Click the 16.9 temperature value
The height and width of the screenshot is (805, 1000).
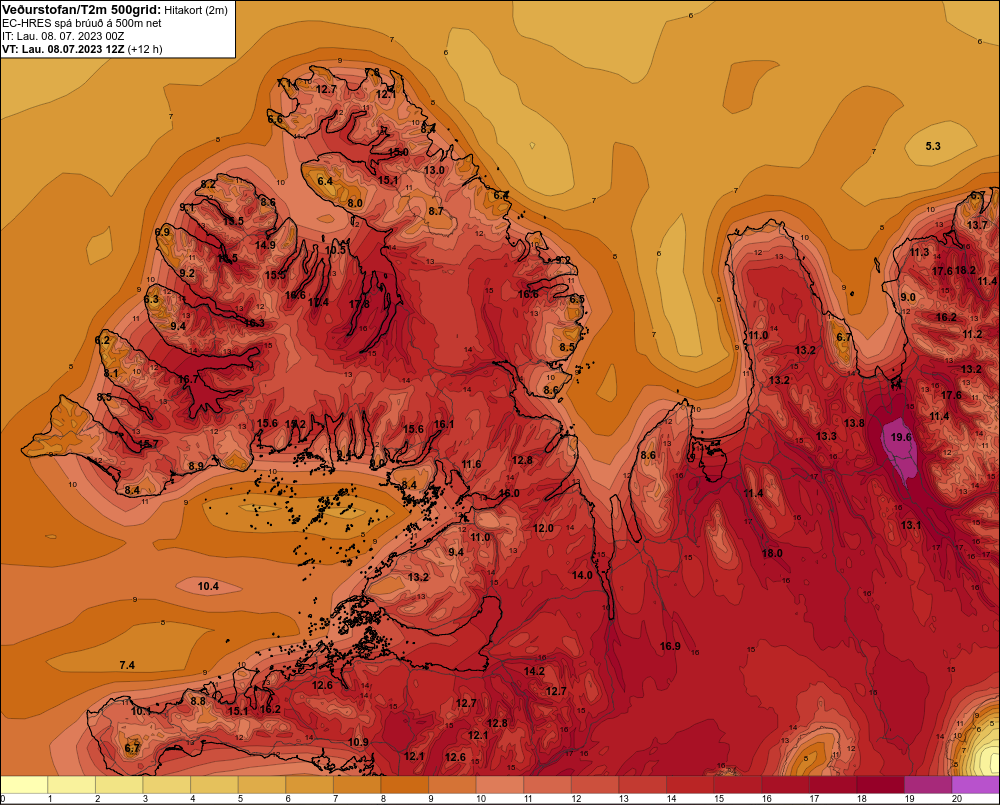[670, 646]
